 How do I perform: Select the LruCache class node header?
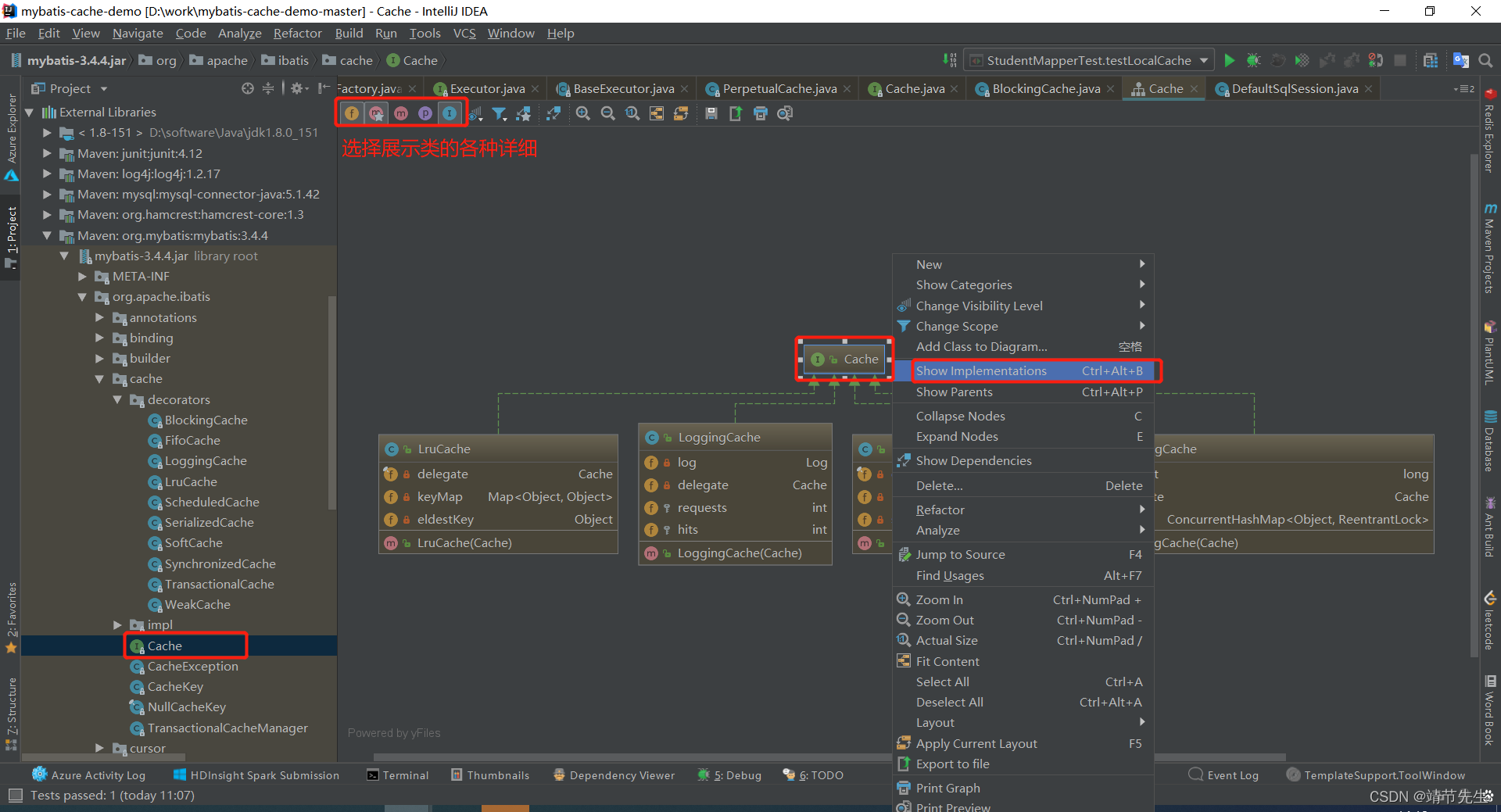499,449
